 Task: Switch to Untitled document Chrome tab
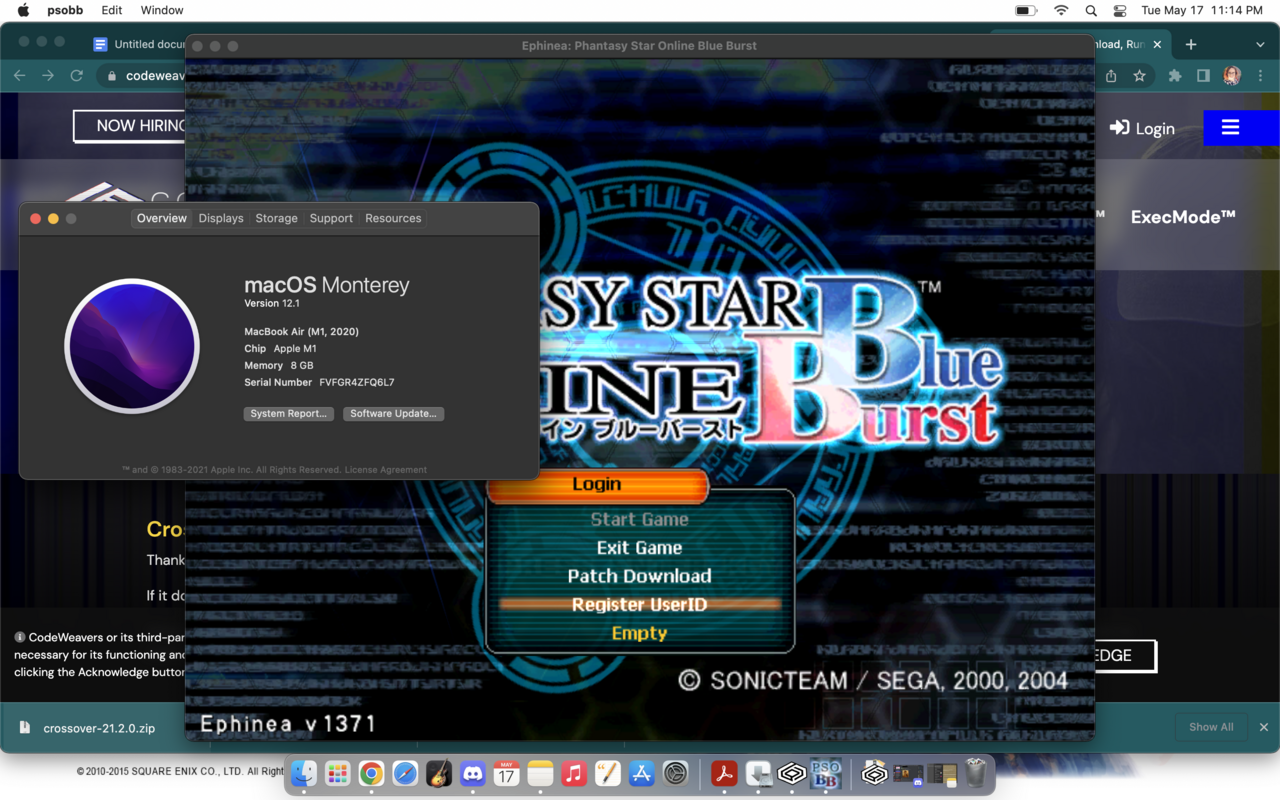click(140, 44)
